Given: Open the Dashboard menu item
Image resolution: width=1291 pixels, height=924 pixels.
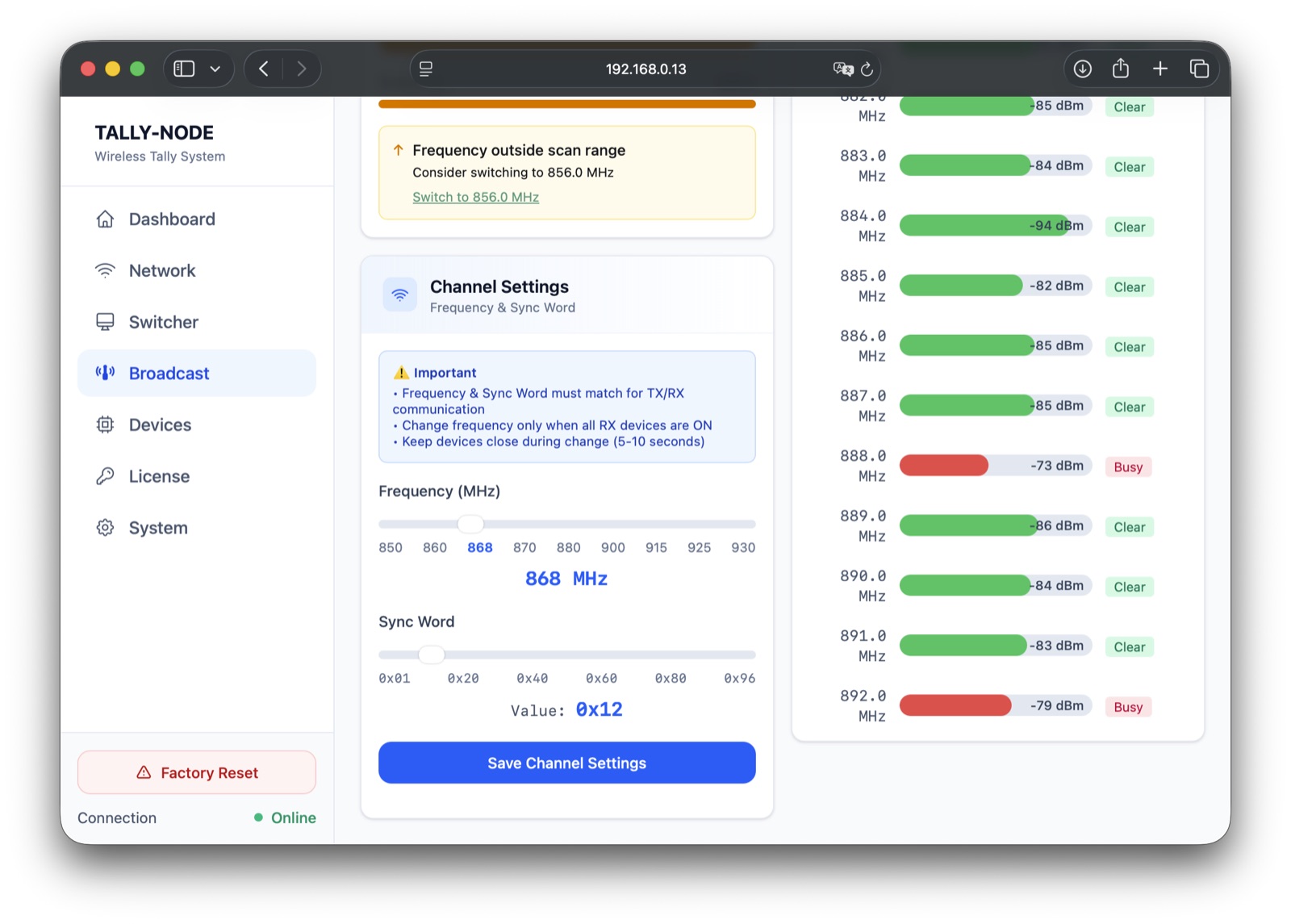Looking at the screenshot, I should pyautogui.click(x=197, y=220).
